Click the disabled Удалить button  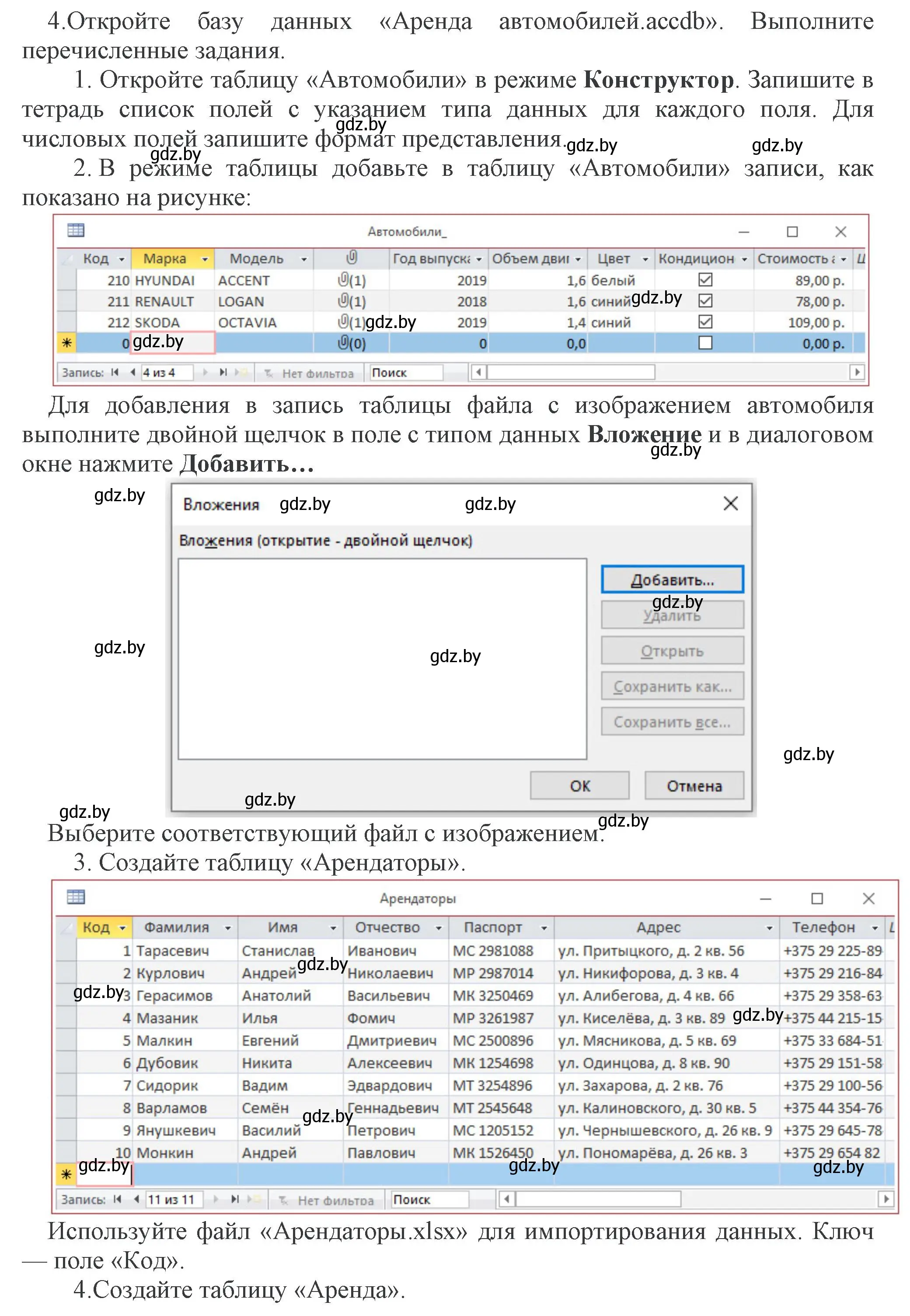click(x=672, y=614)
